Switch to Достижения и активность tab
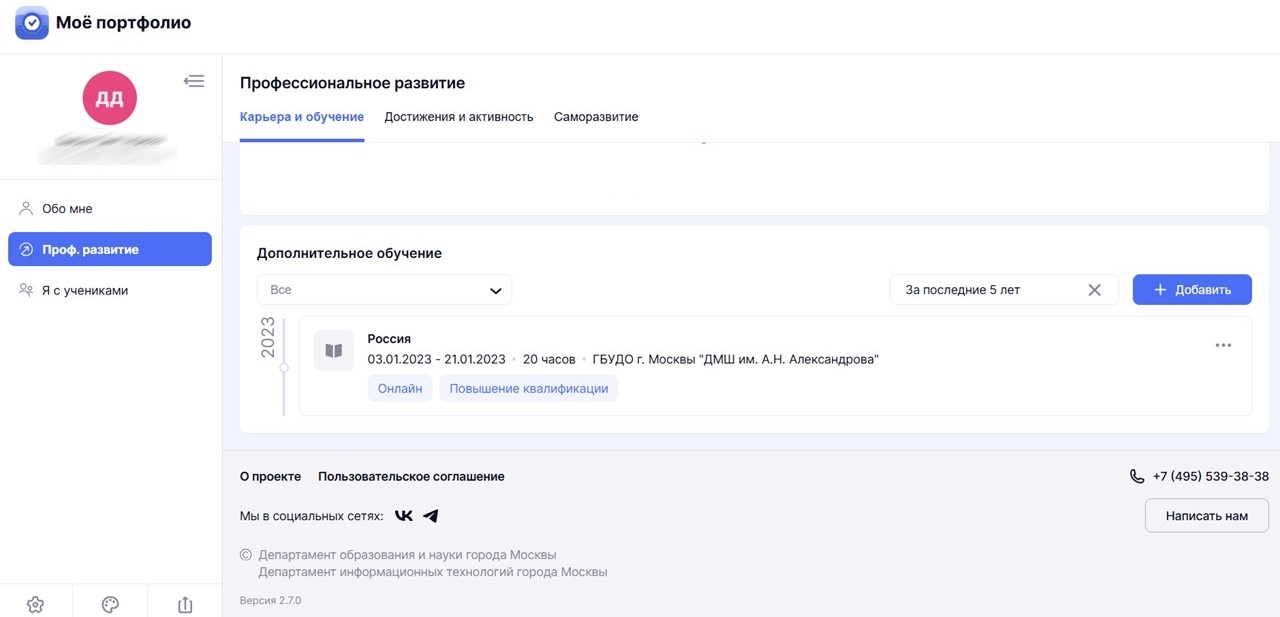Image resolution: width=1280 pixels, height=617 pixels. pos(459,117)
